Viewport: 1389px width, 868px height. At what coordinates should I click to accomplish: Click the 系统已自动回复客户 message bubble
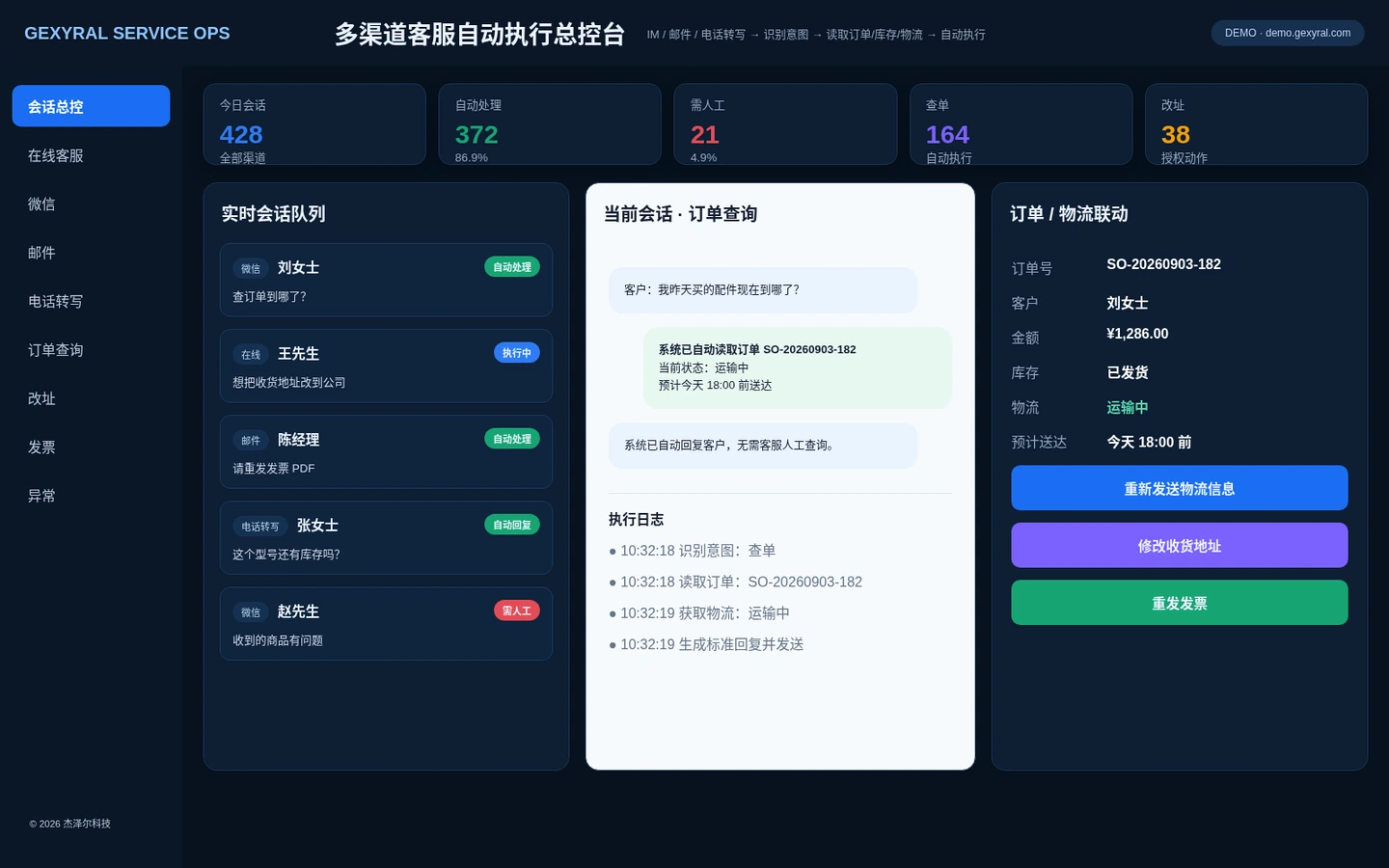(763, 446)
